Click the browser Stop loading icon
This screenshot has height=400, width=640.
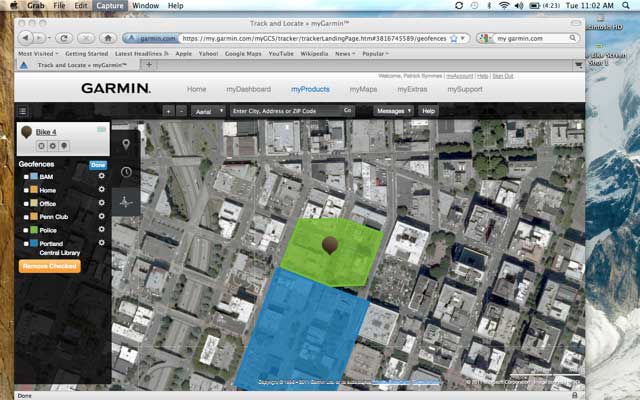86,38
